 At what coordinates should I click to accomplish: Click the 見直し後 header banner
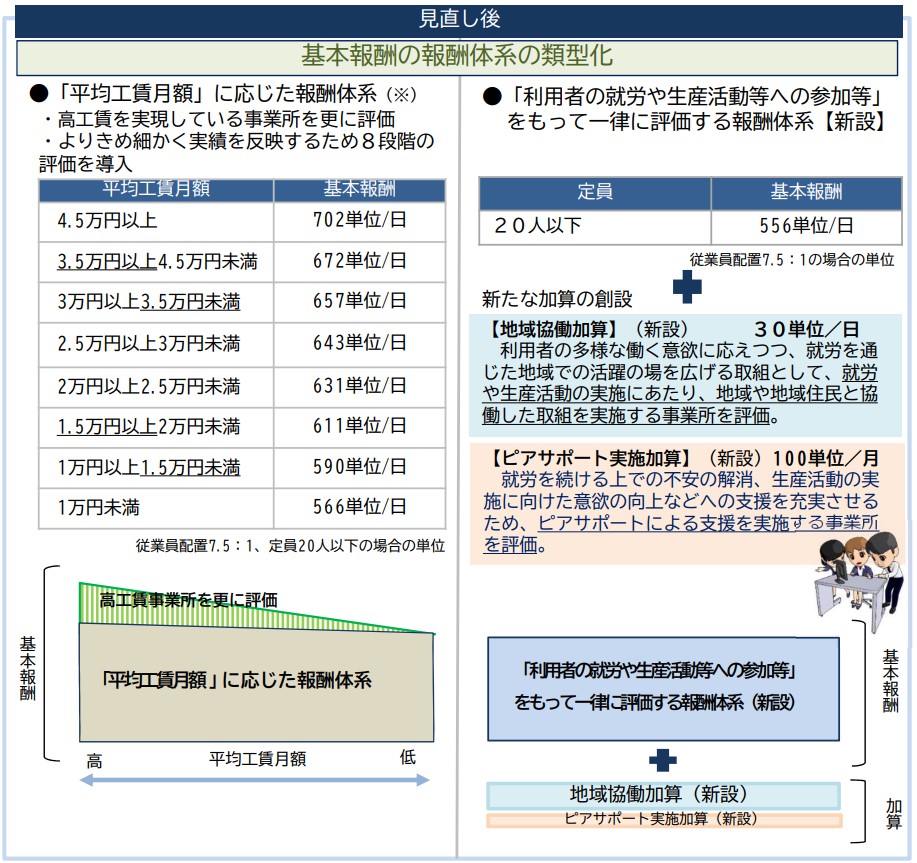click(459, 20)
